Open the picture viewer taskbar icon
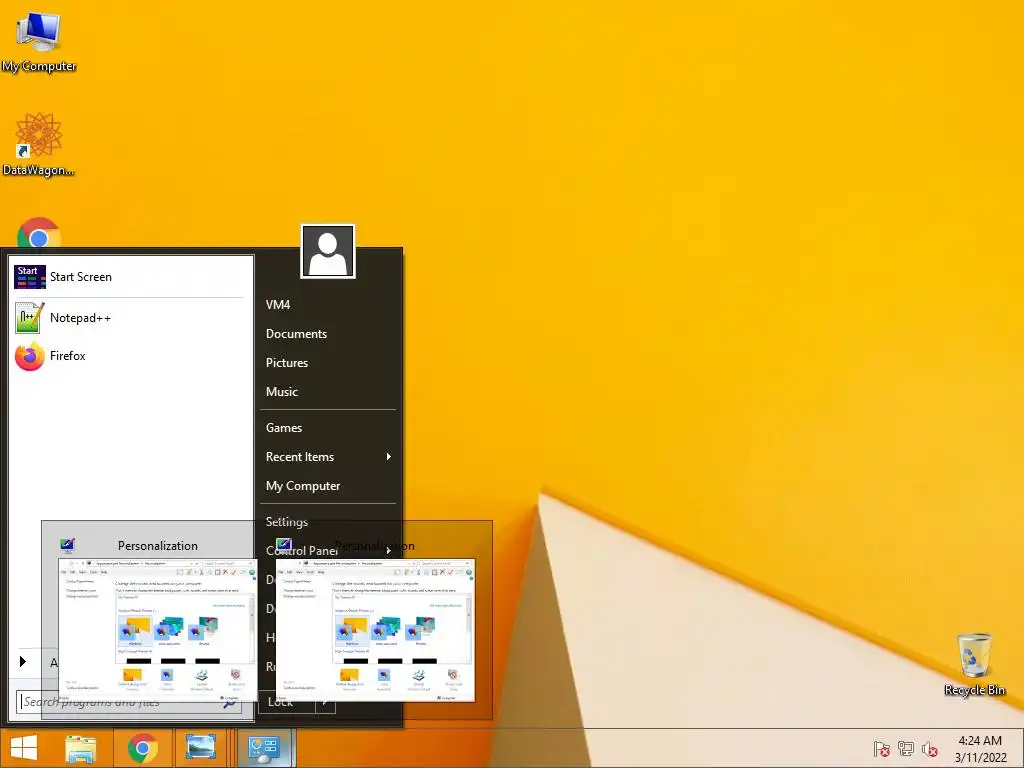Image resolution: width=1024 pixels, height=768 pixels. [x=200, y=748]
